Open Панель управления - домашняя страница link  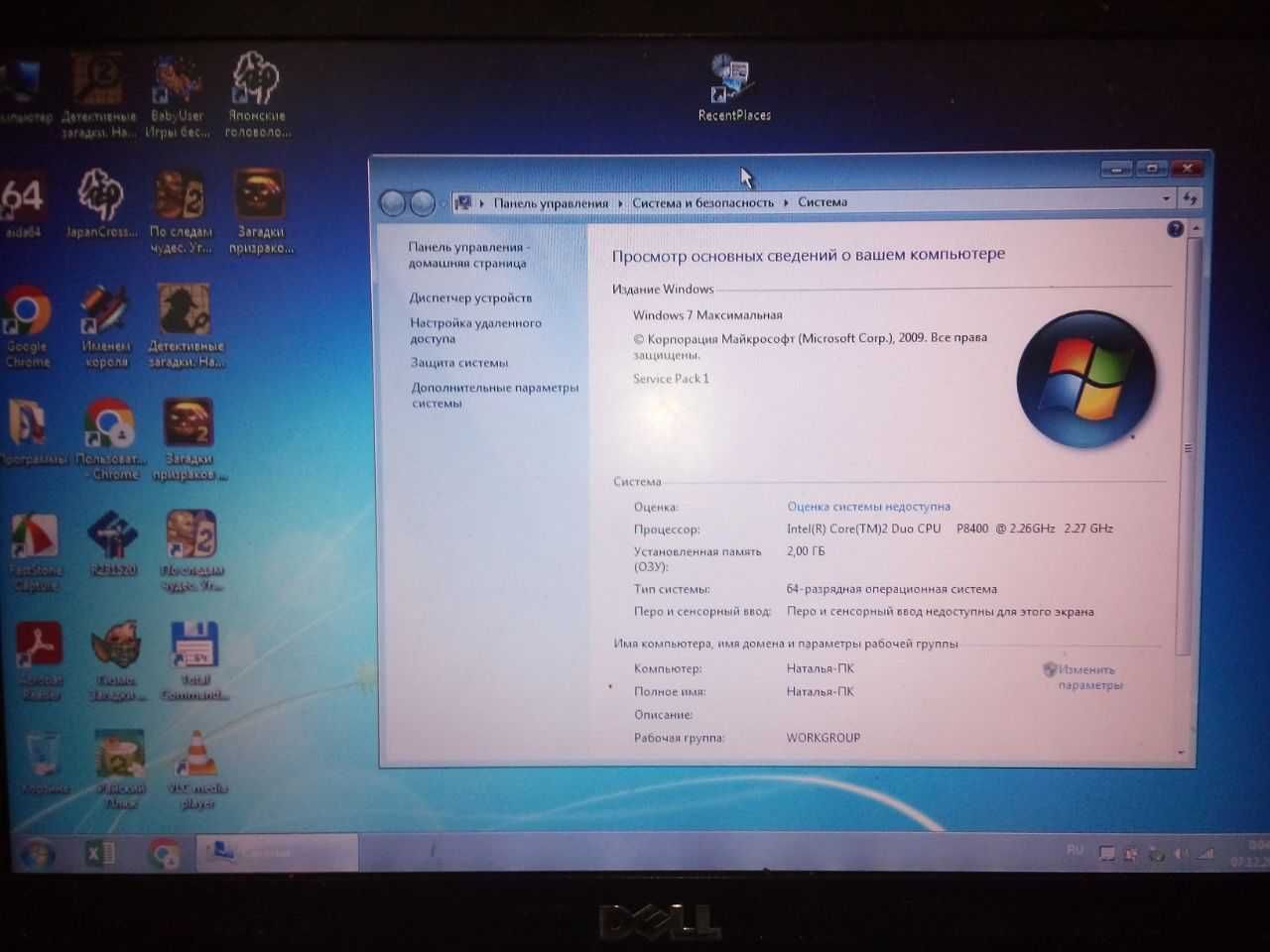pyautogui.click(x=467, y=255)
